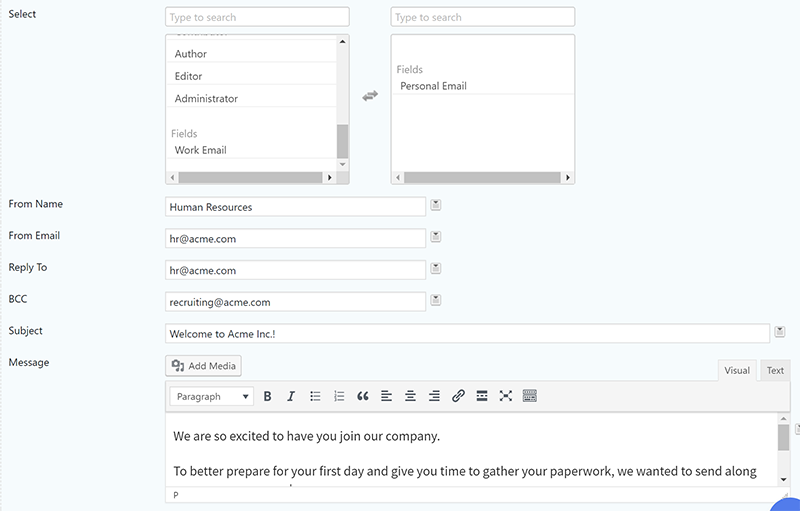The width and height of the screenshot is (800, 511).
Task: Toggle the editor toolbar kitchen sink
Action: [530, 396]
